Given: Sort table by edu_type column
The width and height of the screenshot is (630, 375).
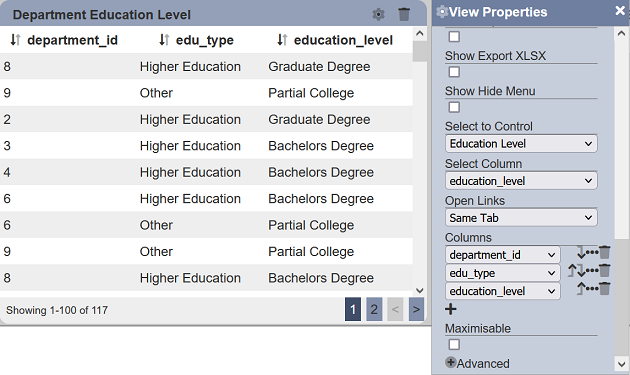Looking at the screenshot, I should point(164,39).
